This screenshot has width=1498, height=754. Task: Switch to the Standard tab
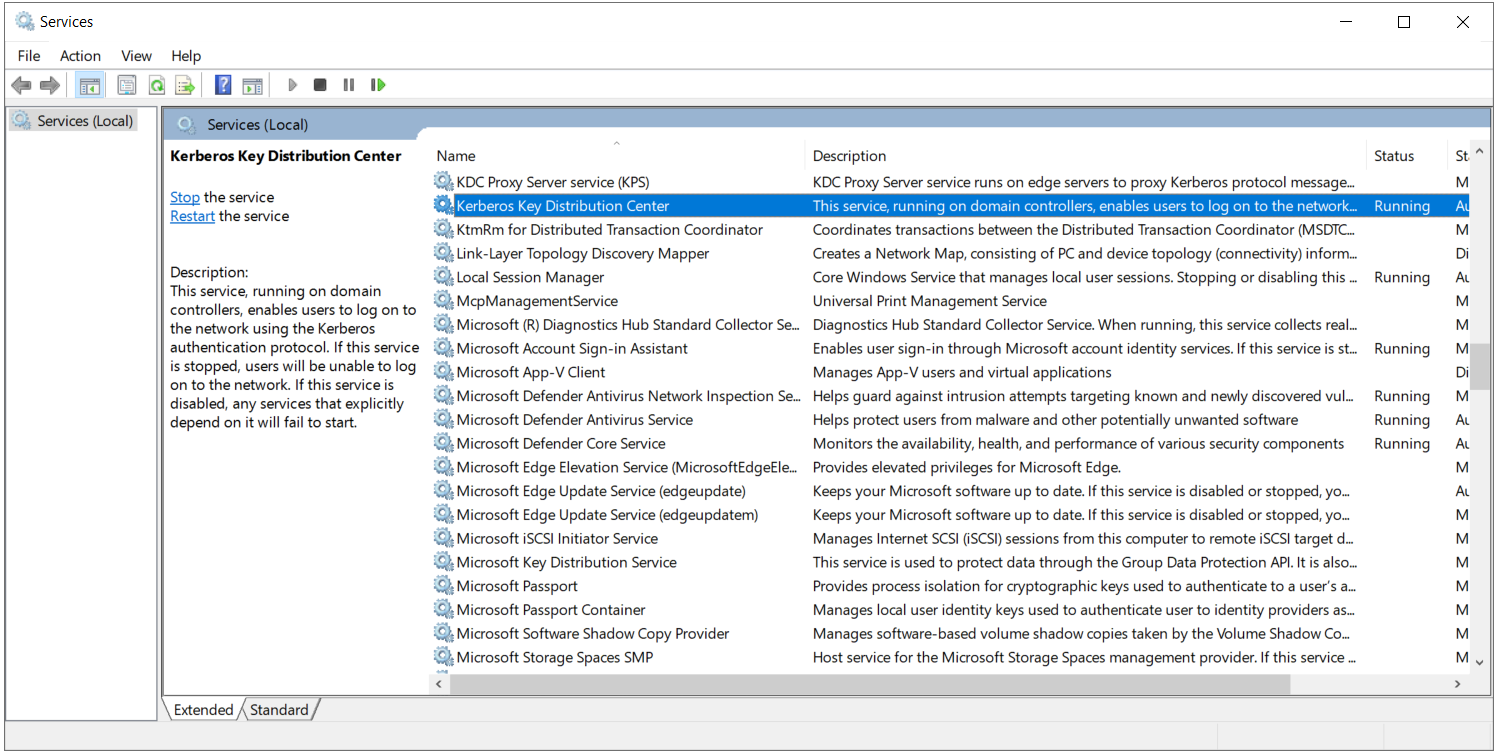279,709
